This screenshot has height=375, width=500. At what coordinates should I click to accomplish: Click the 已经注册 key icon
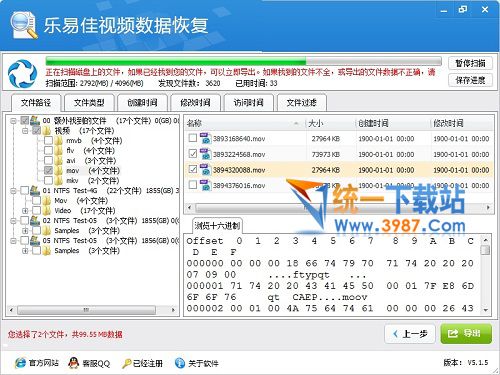(x=126, y=363)
